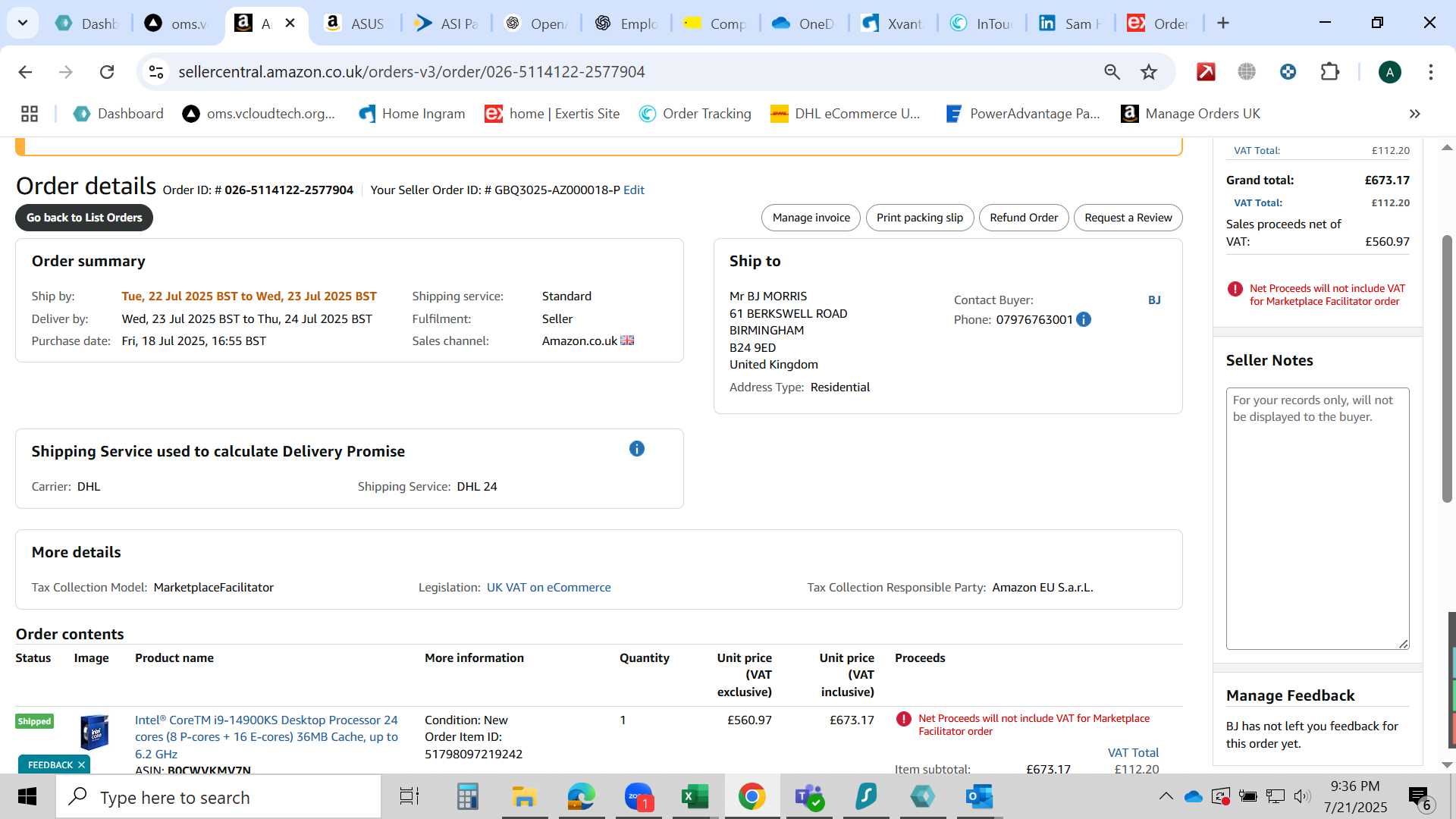Open oms.vcloudtech.org bookmark

pyautogui.click(x=259, y=114)
